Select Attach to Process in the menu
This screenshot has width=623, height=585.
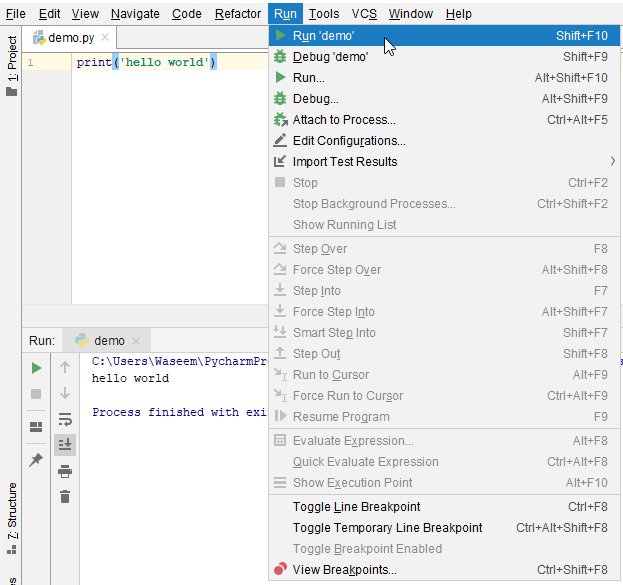point(344,120)
